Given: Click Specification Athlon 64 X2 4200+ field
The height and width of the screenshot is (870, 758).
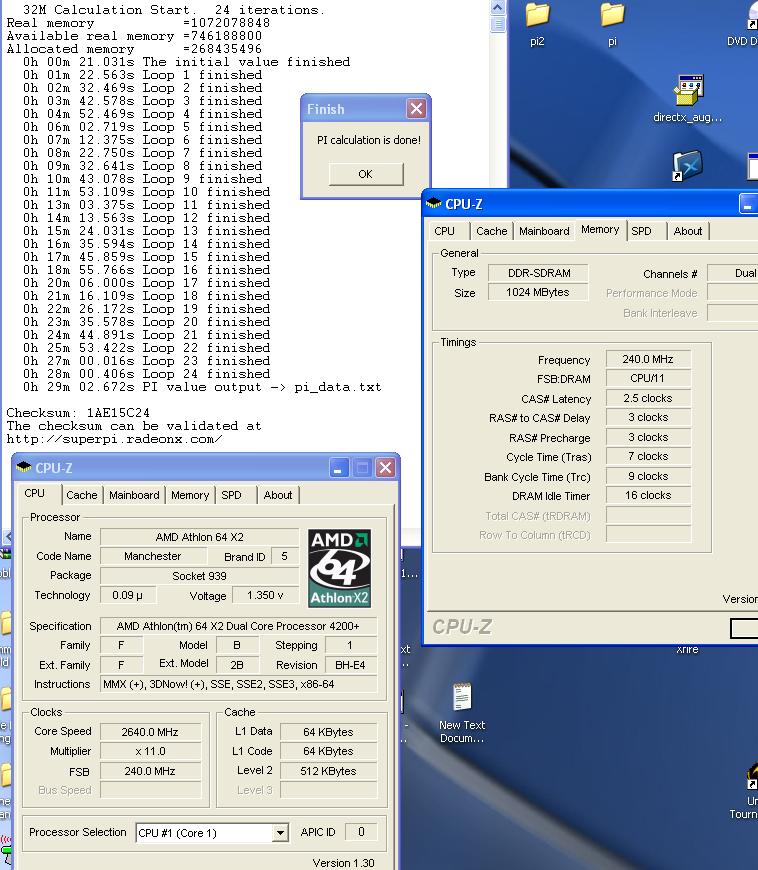Looking at the screenshot, I should point(238,626).
